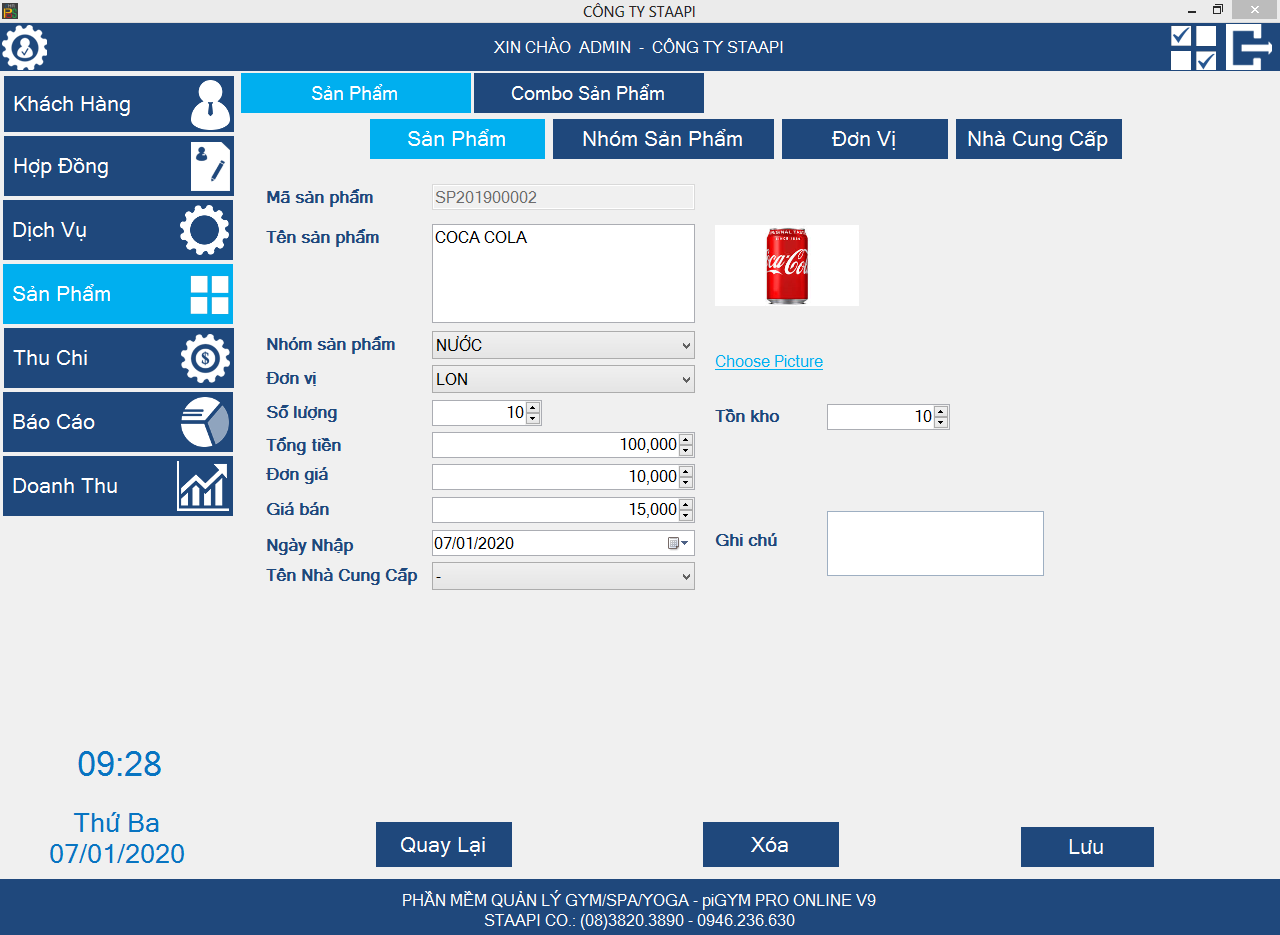1280x935 pixels.
Task: Open Báo Cáo report section
Action: coord(118,422)
